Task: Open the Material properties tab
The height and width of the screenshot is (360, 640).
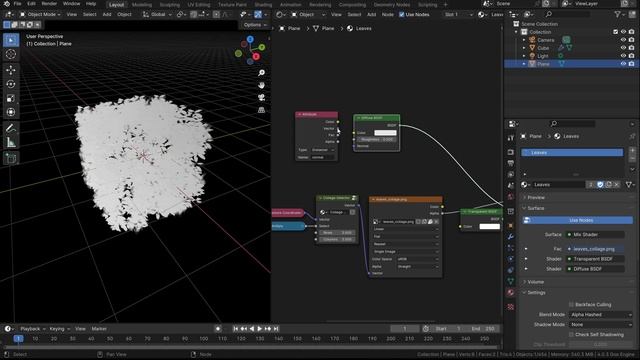Action: (x=511, y=293)
